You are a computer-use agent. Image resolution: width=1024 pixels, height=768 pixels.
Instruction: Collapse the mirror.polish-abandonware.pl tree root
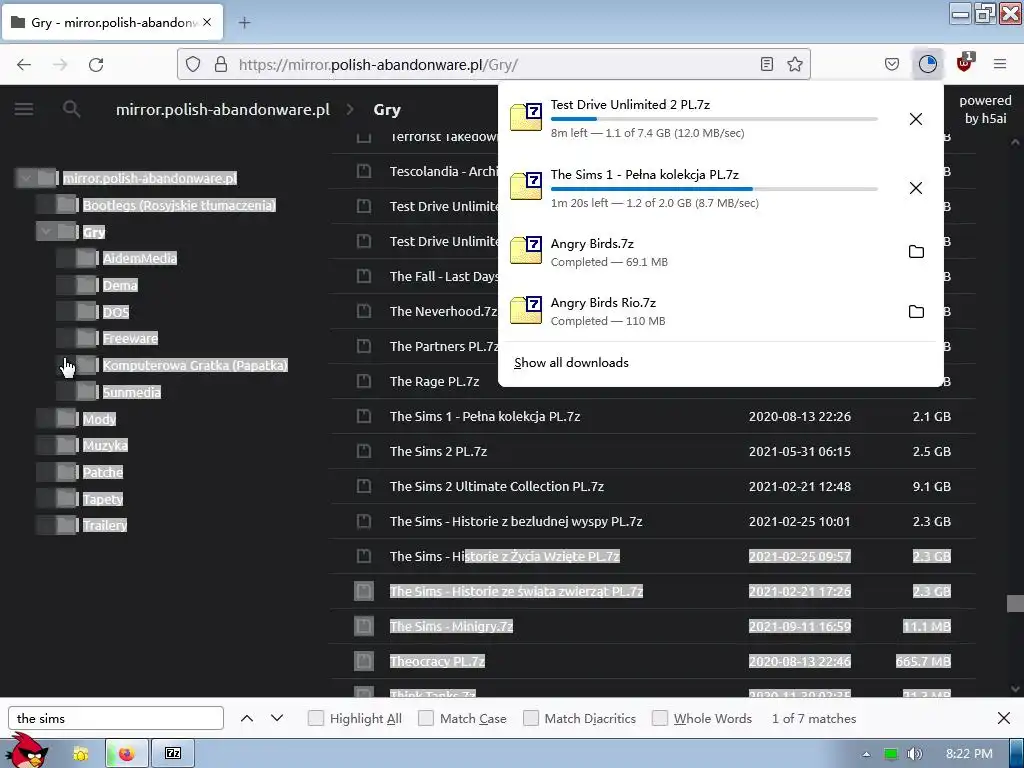tap(26, 178)
